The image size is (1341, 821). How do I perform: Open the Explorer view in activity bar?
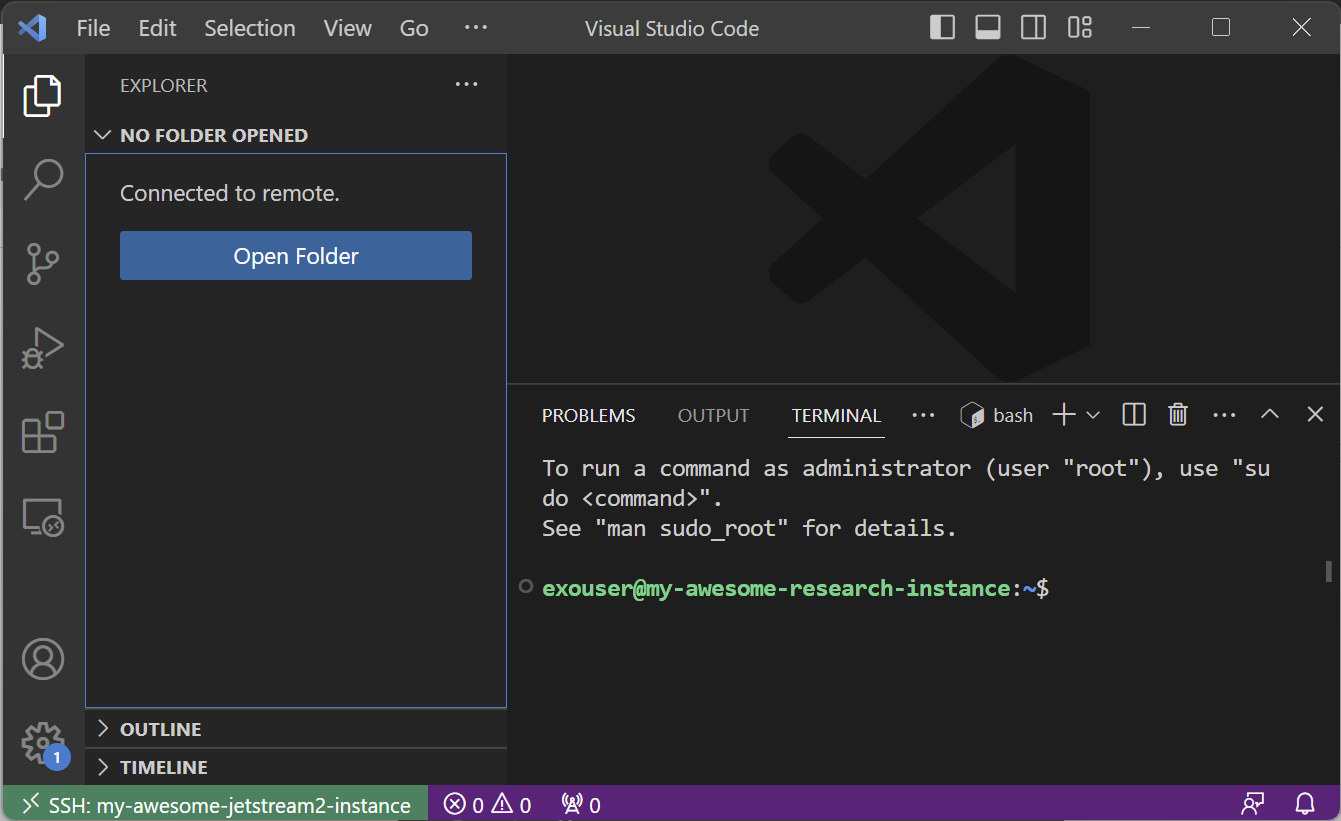coord(42,96)
